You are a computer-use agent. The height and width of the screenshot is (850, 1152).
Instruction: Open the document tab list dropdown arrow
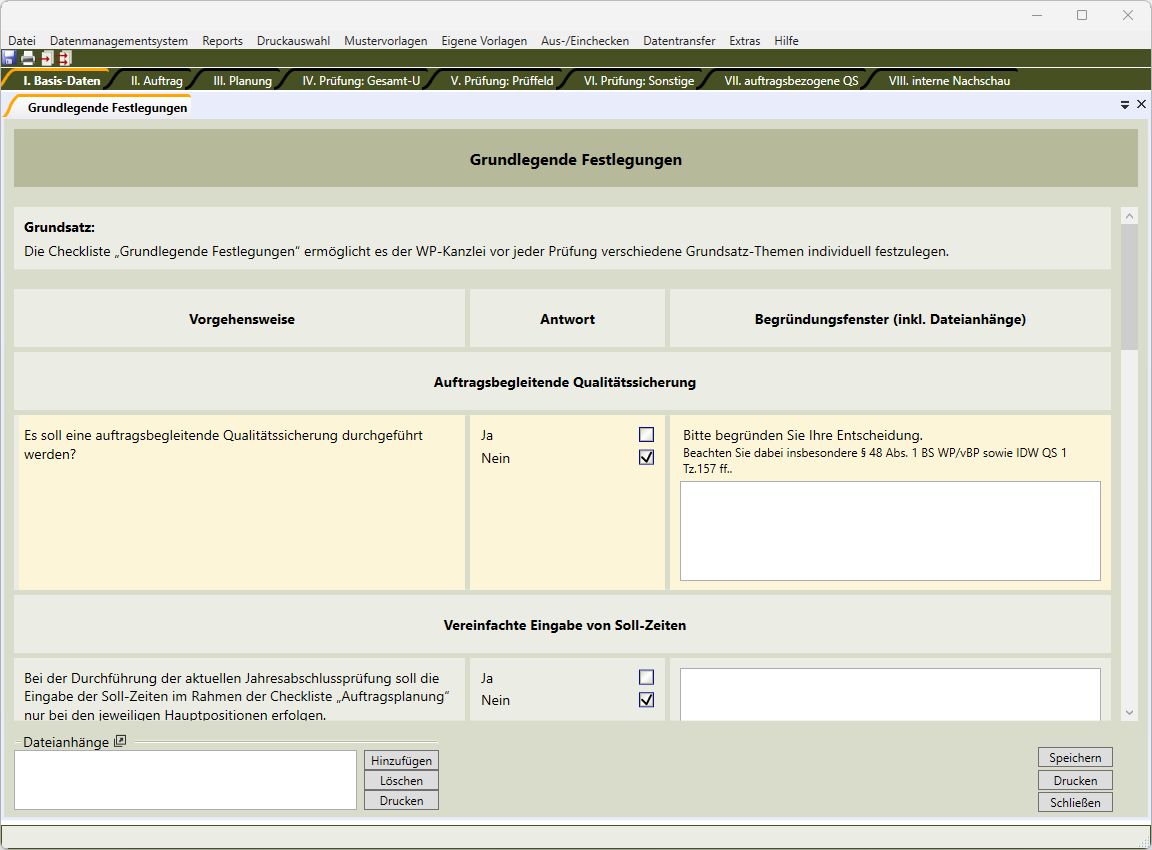point(1125,105)
